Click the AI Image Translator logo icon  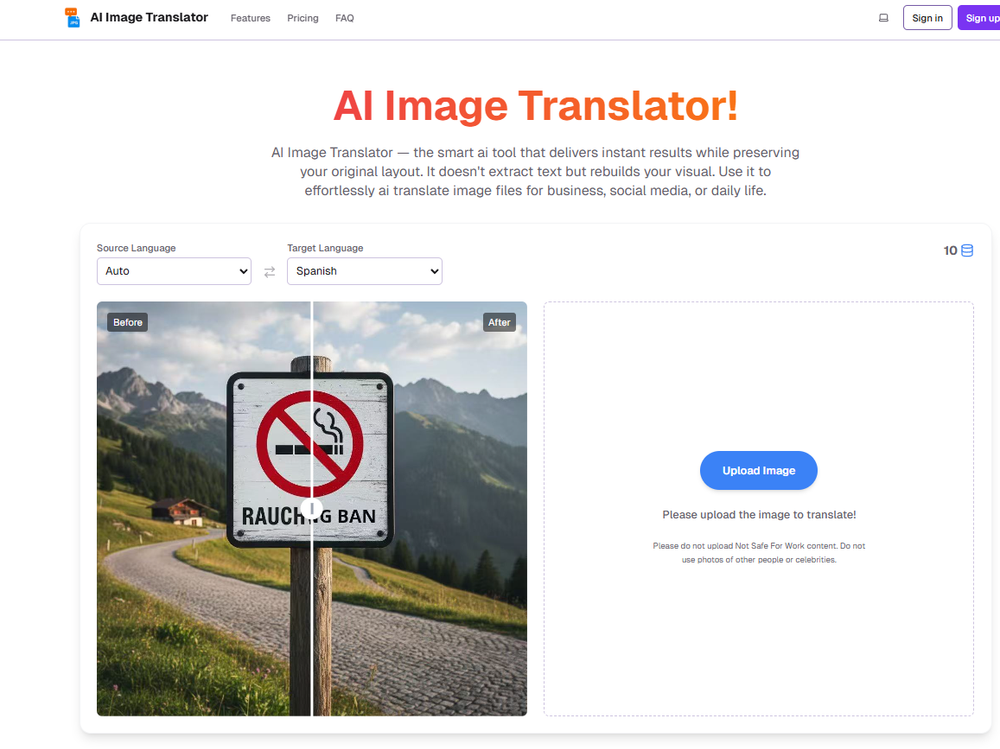point(71,17)
